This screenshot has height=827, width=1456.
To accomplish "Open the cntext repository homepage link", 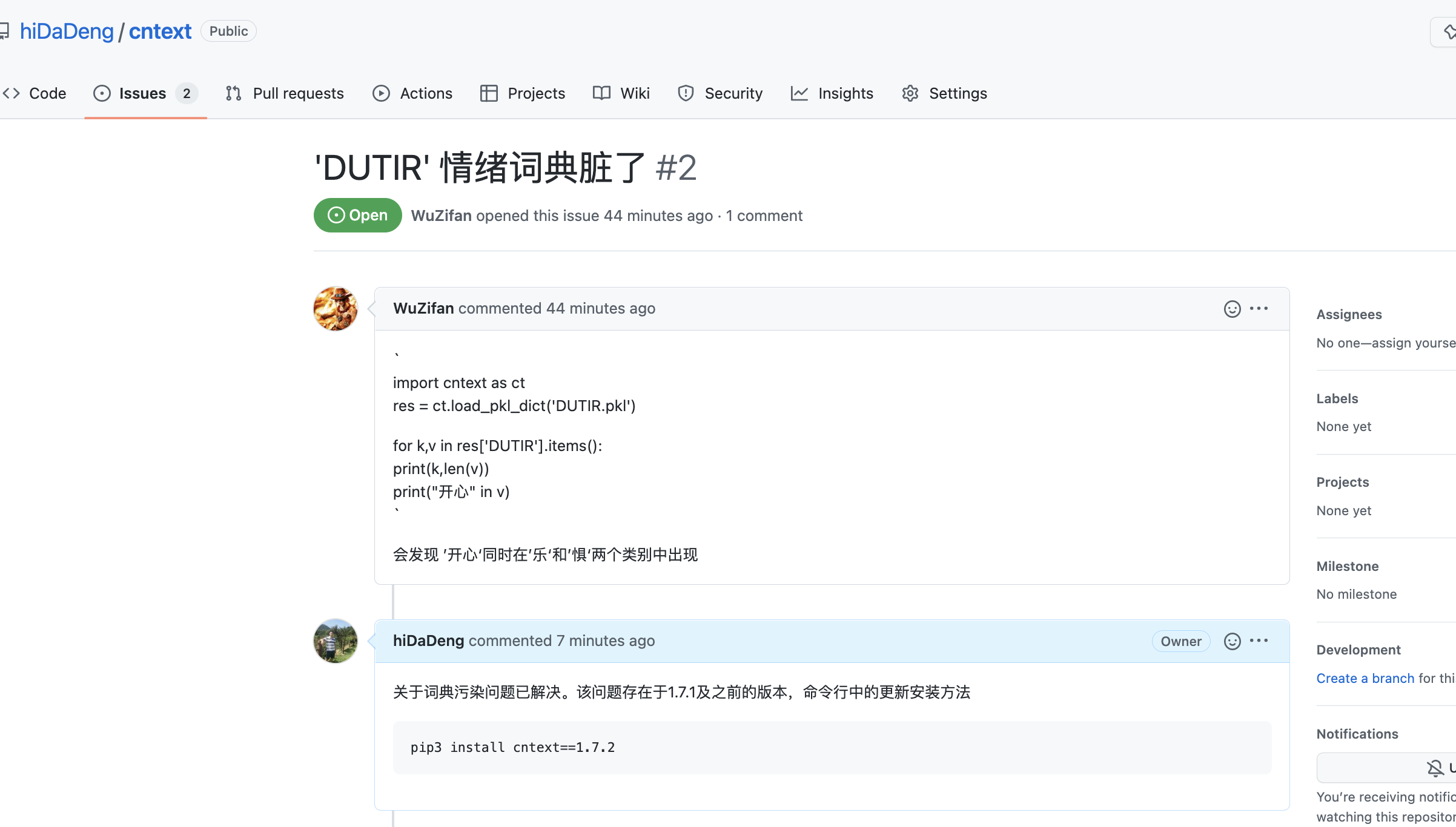I will tap(160, 31).
